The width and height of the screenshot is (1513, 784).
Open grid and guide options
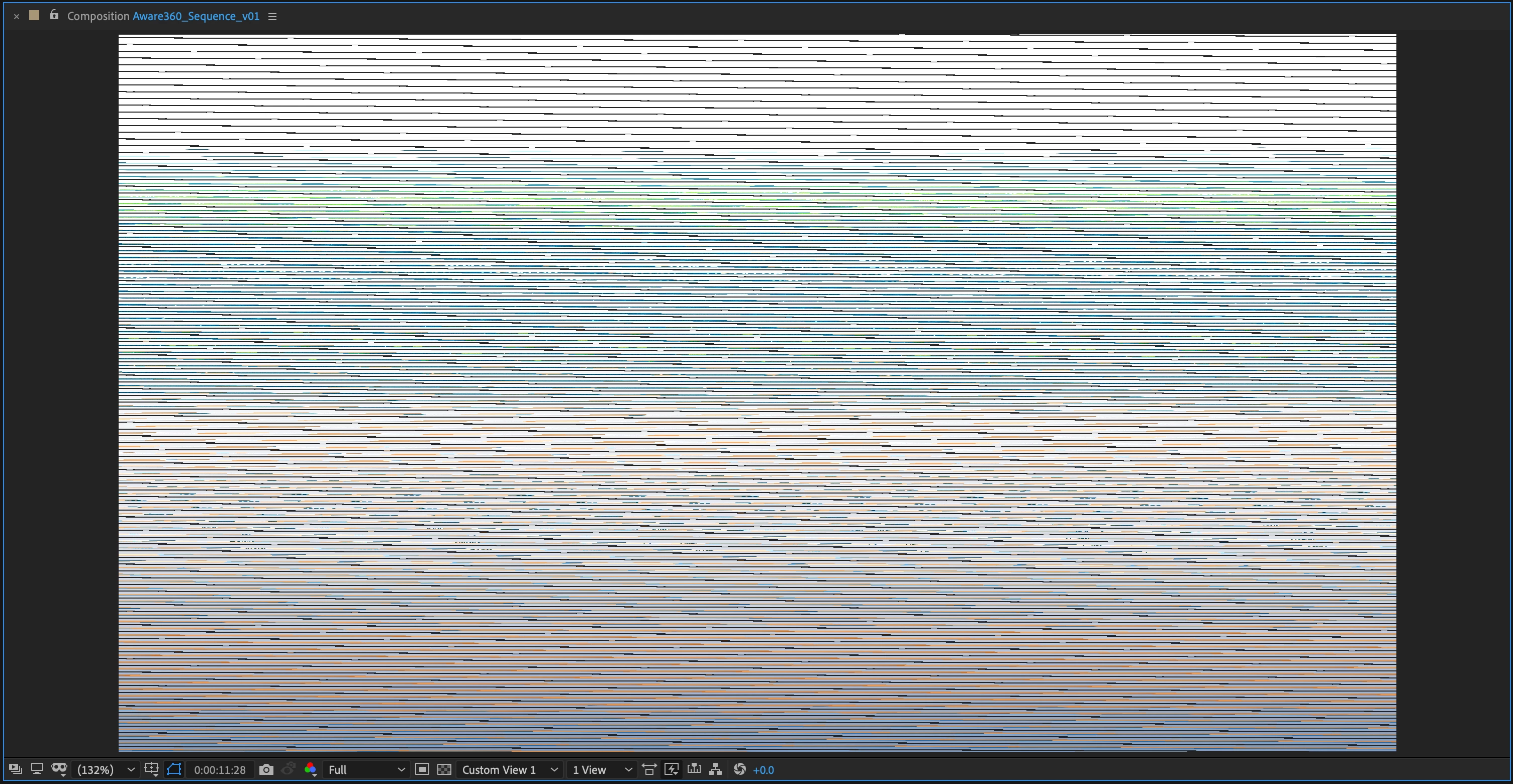click(151, 769)
